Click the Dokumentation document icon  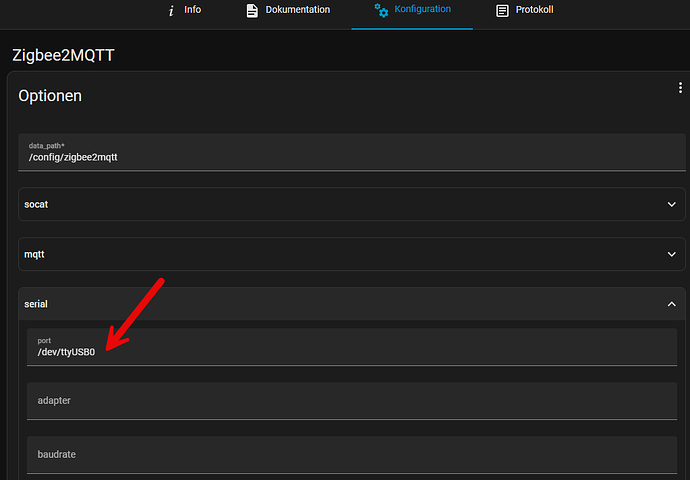click(252, 11)
